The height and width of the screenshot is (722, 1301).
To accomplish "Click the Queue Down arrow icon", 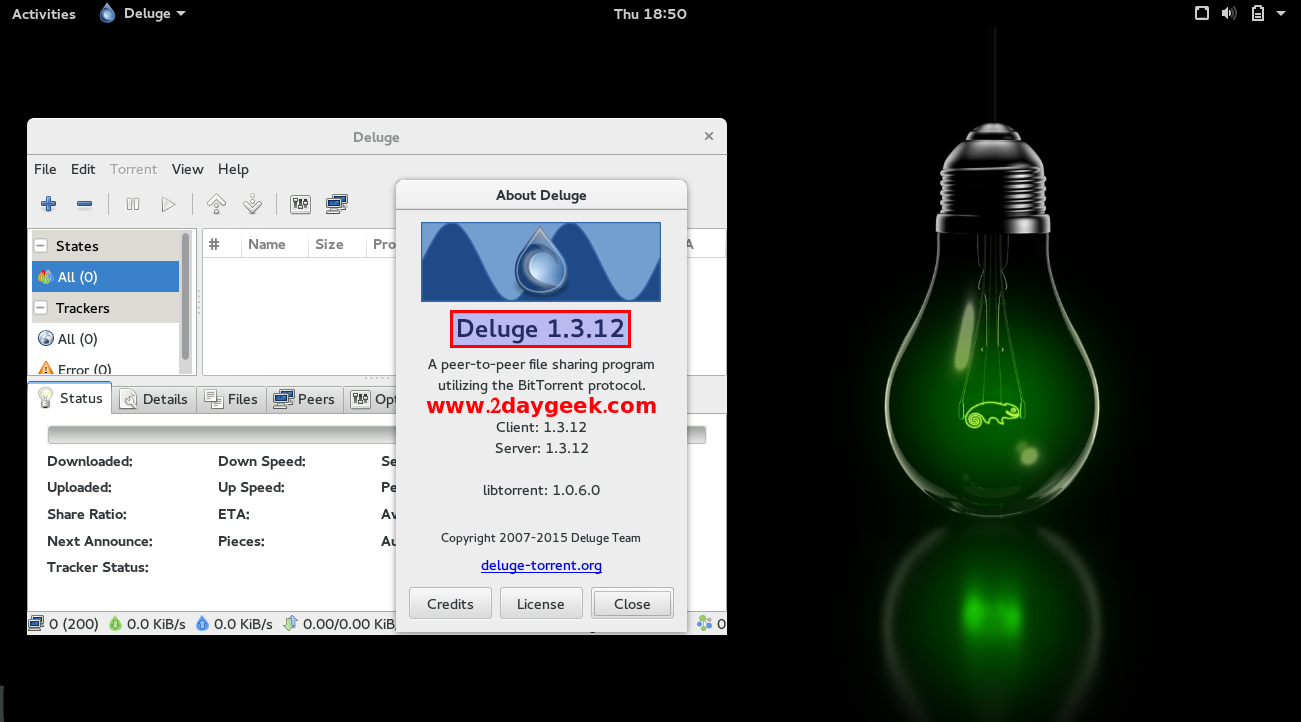I will pos(252,204).
